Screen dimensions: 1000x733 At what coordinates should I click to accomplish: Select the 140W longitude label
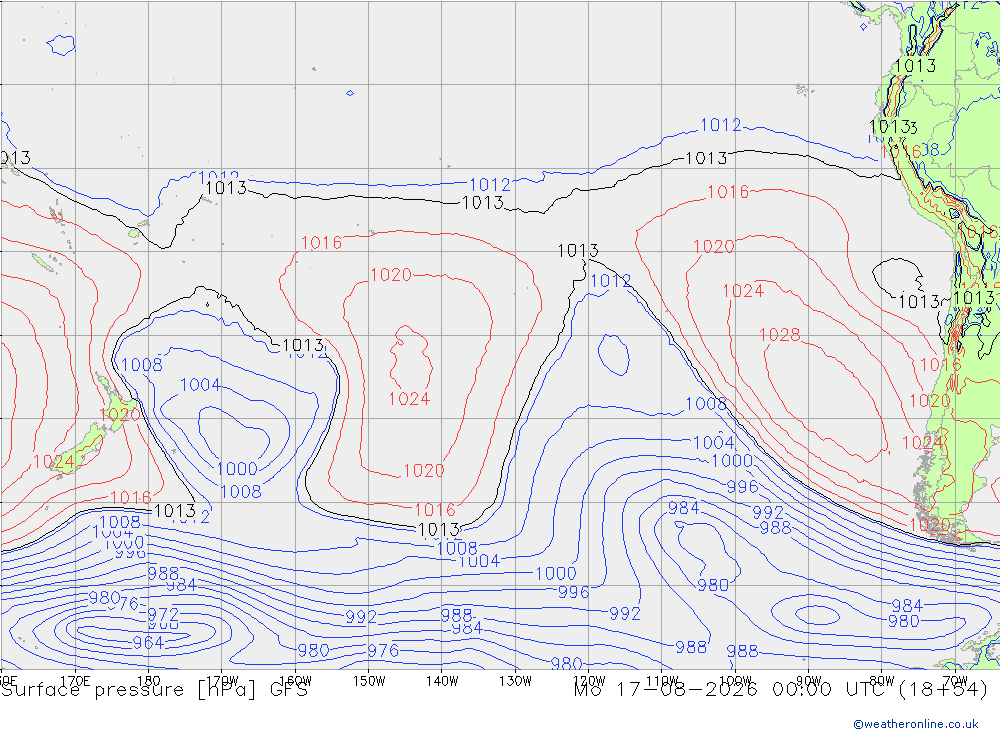click(442, 681)
